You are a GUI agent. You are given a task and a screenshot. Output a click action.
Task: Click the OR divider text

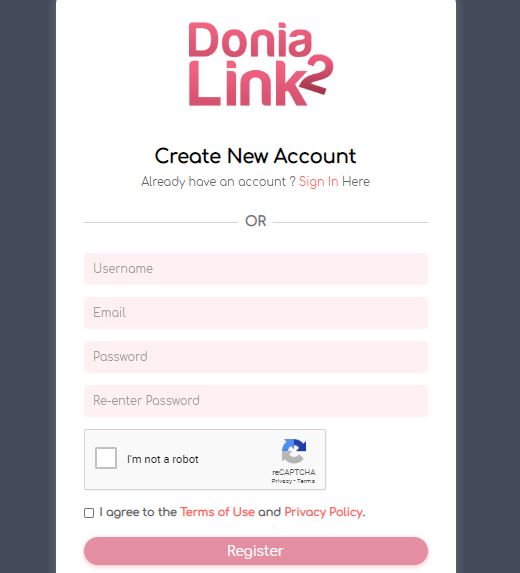tap(256, 221)
